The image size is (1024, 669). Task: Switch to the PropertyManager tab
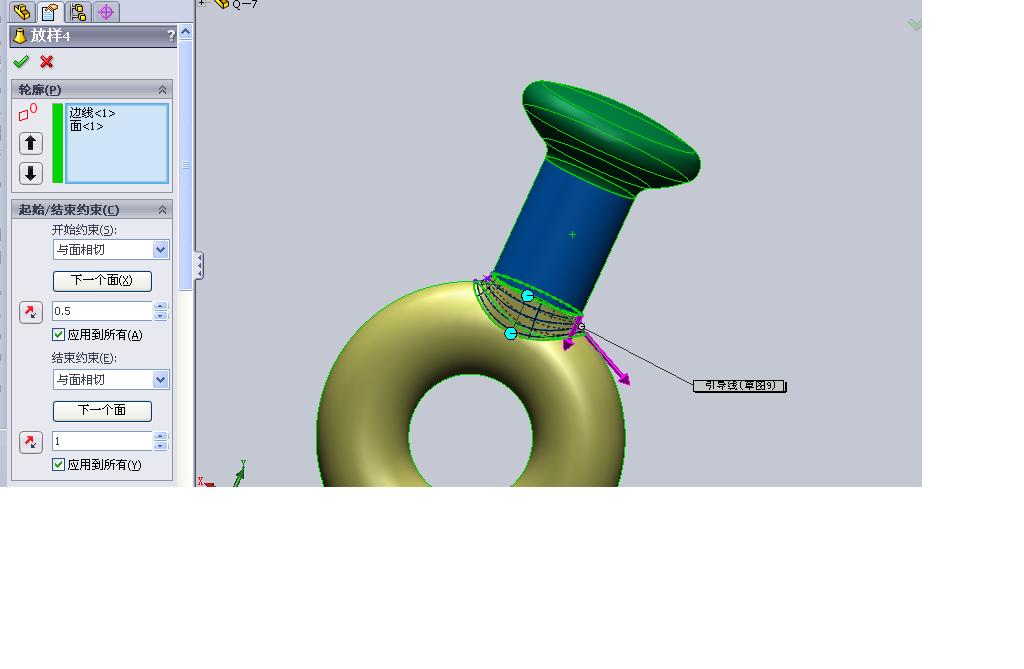pos(50,11)
